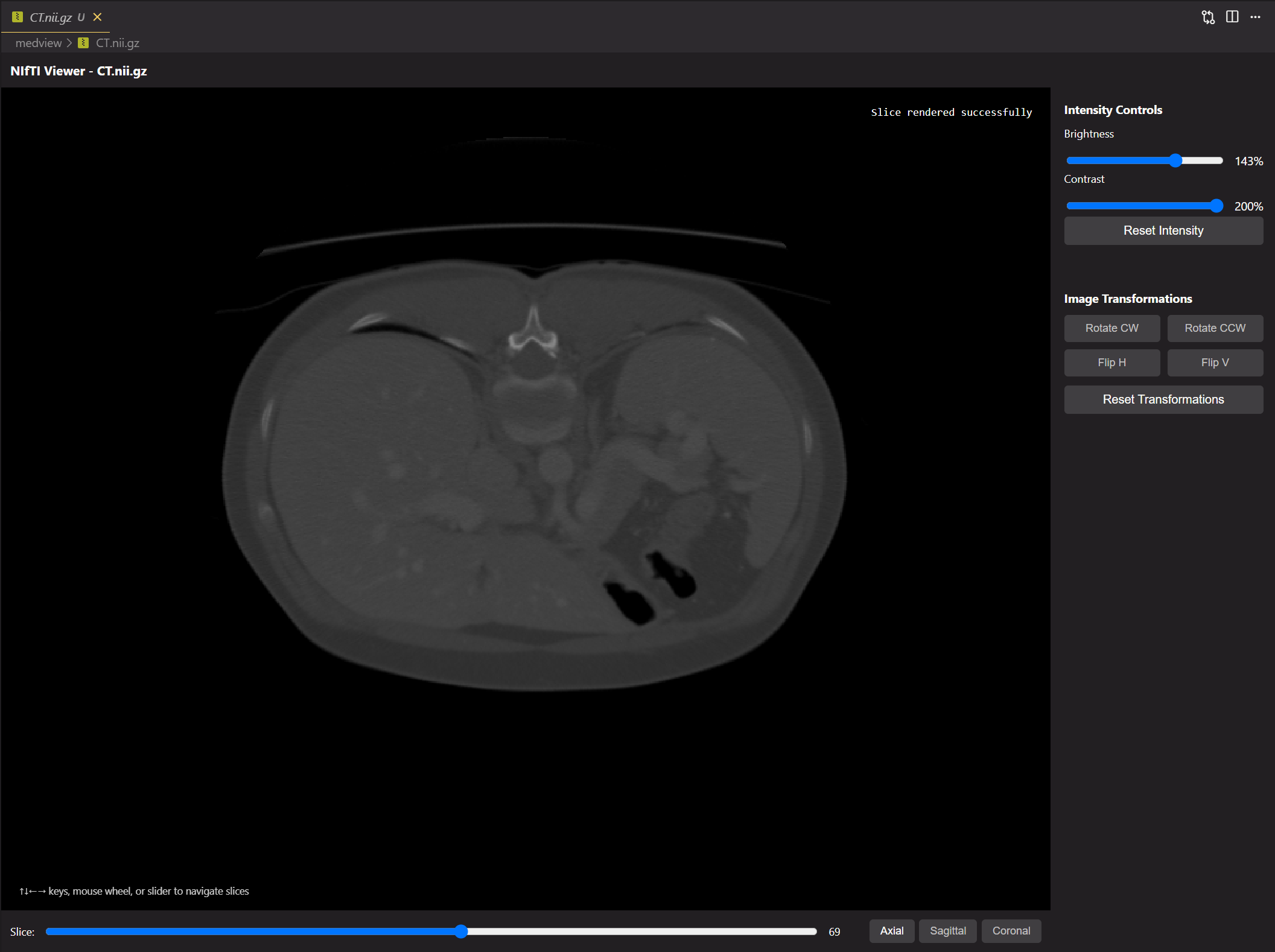This screenshot has height=952, width=1275.
Task: Click the Intensity Controls heading
Action: click(1113, 110)
